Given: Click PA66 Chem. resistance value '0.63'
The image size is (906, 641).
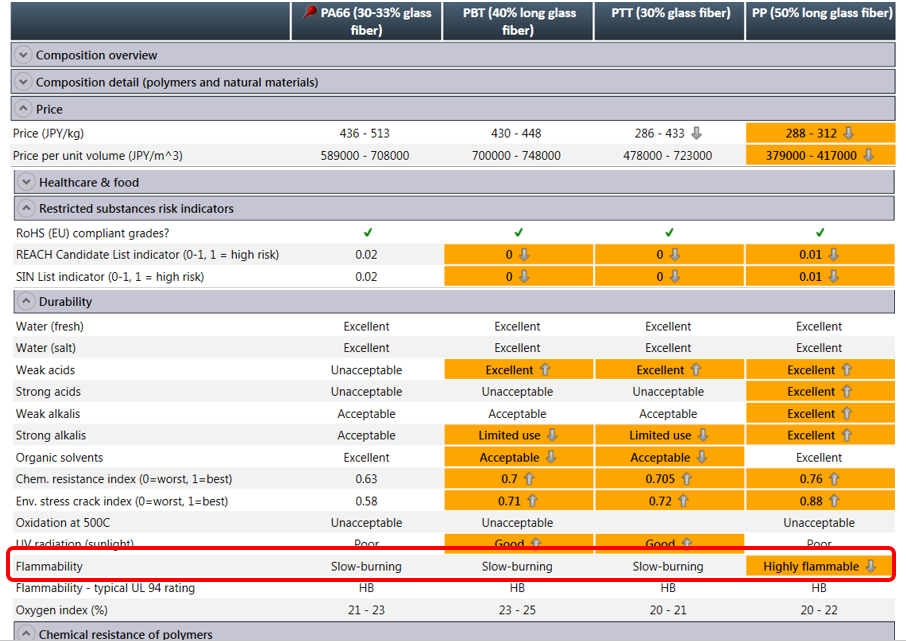Looking at the screenshot, I should pos(366,479).
